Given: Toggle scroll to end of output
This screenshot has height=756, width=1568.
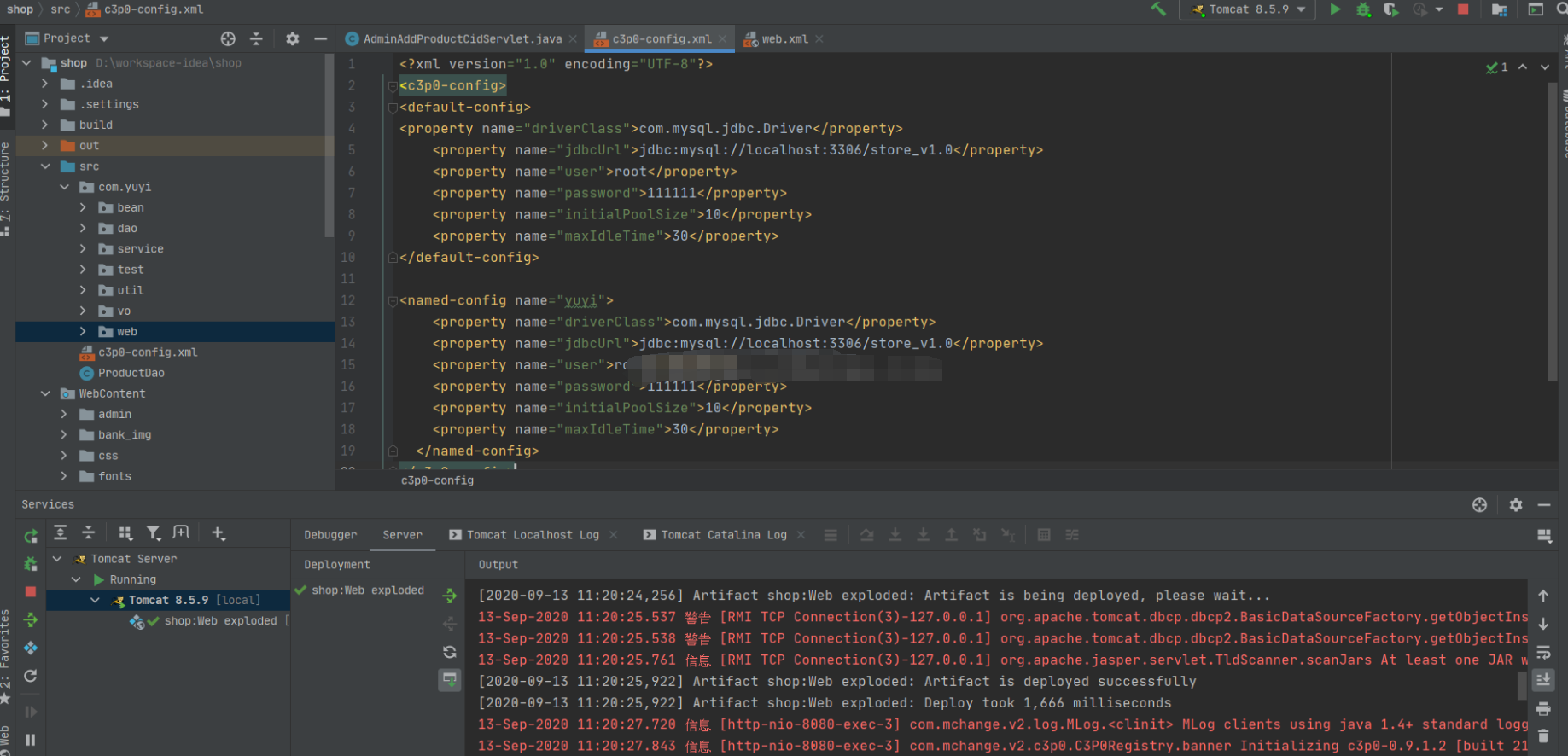Looking at the screenshot, I should click(1543, 680).
